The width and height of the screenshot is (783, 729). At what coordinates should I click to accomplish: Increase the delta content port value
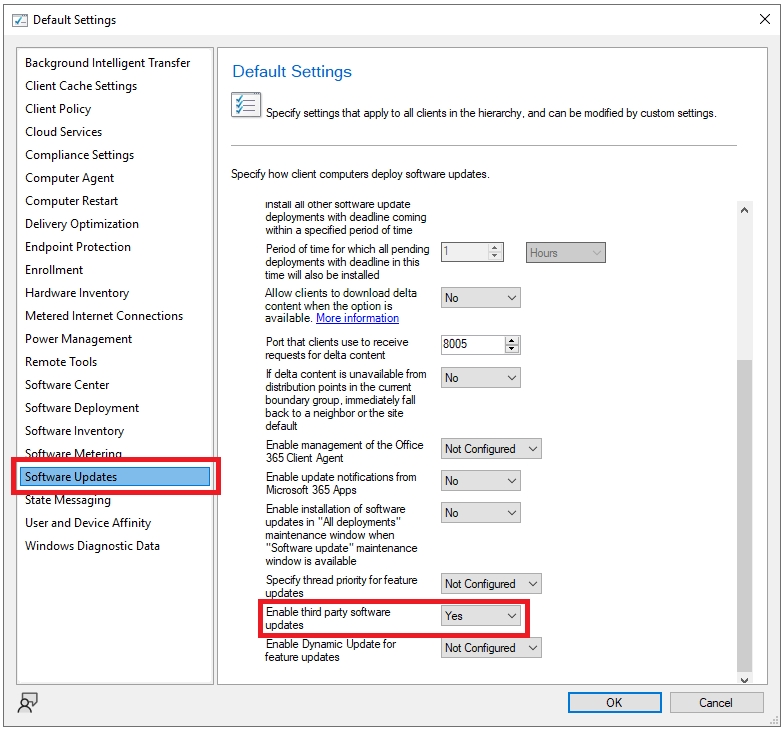513,340
